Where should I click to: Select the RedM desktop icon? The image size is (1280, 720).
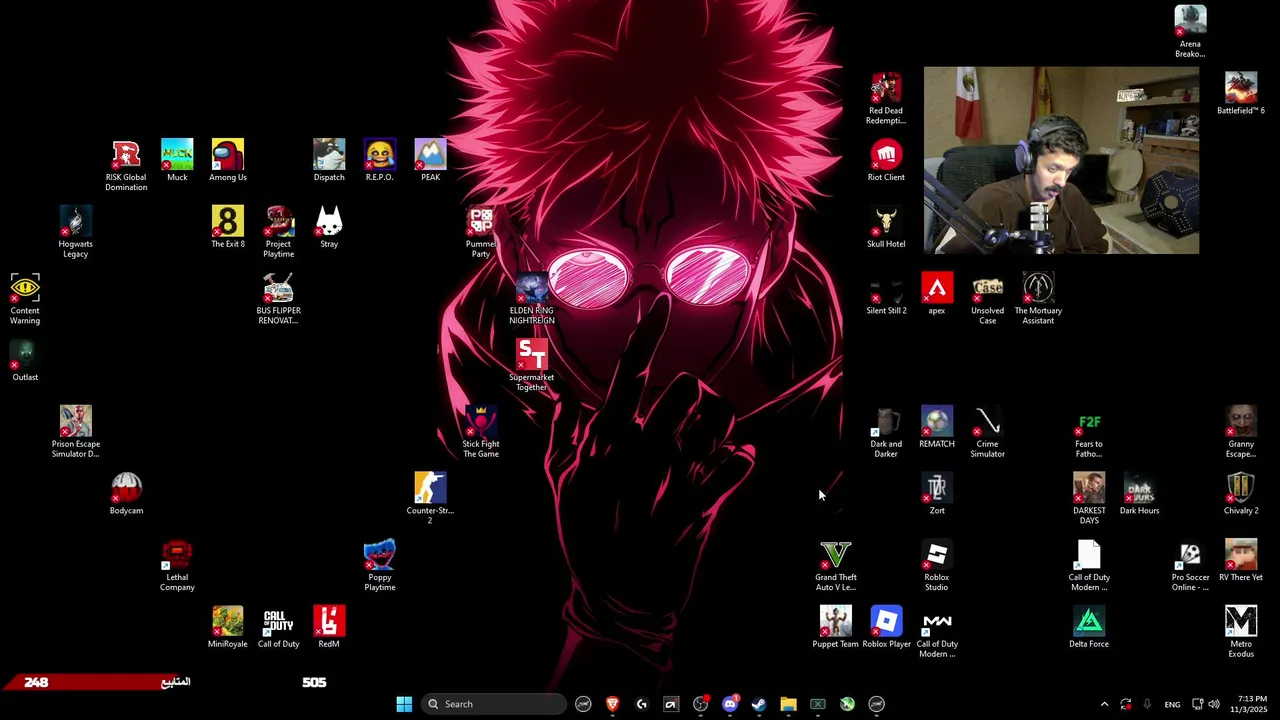point(329,628)
